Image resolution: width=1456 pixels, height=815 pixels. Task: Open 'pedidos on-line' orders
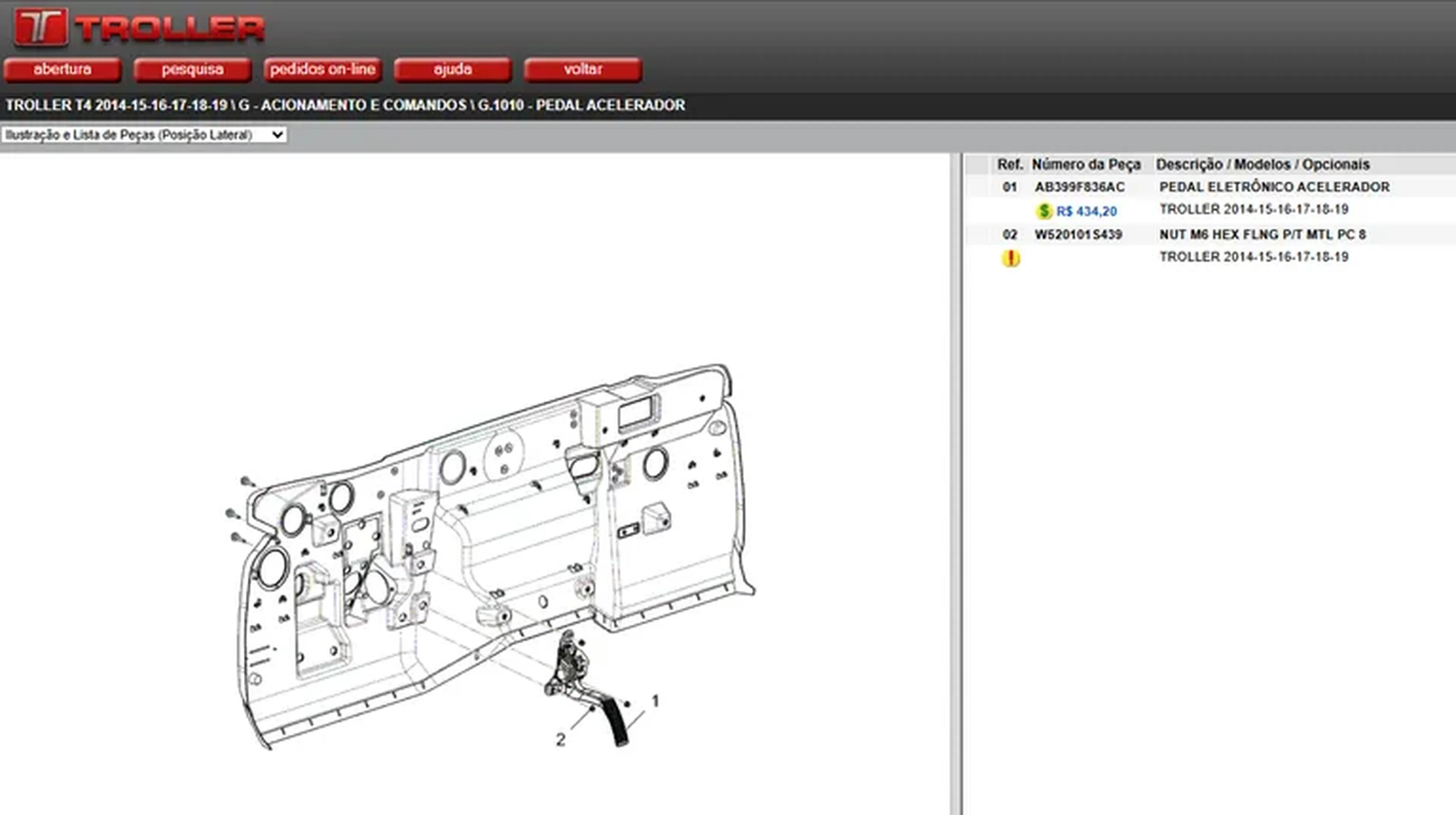(x=323, y=69)
